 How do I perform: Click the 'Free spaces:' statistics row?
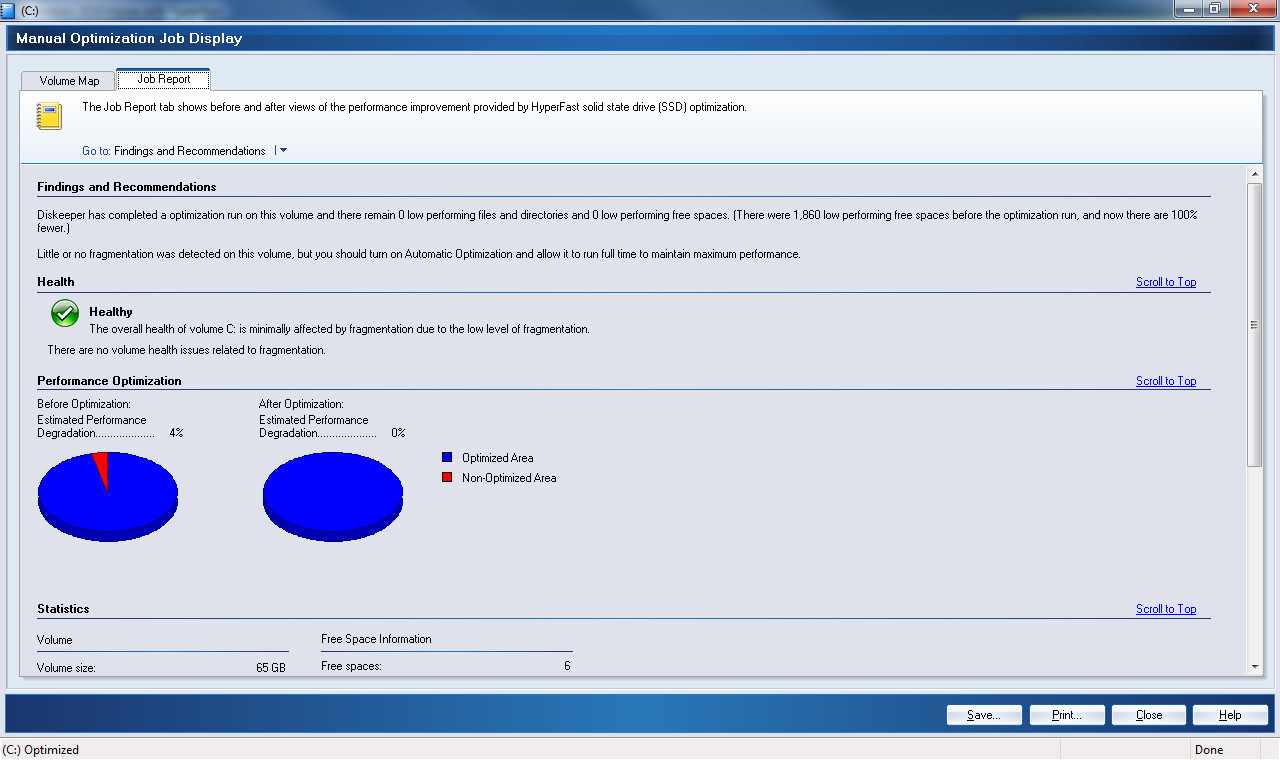(x=446, y=666)
